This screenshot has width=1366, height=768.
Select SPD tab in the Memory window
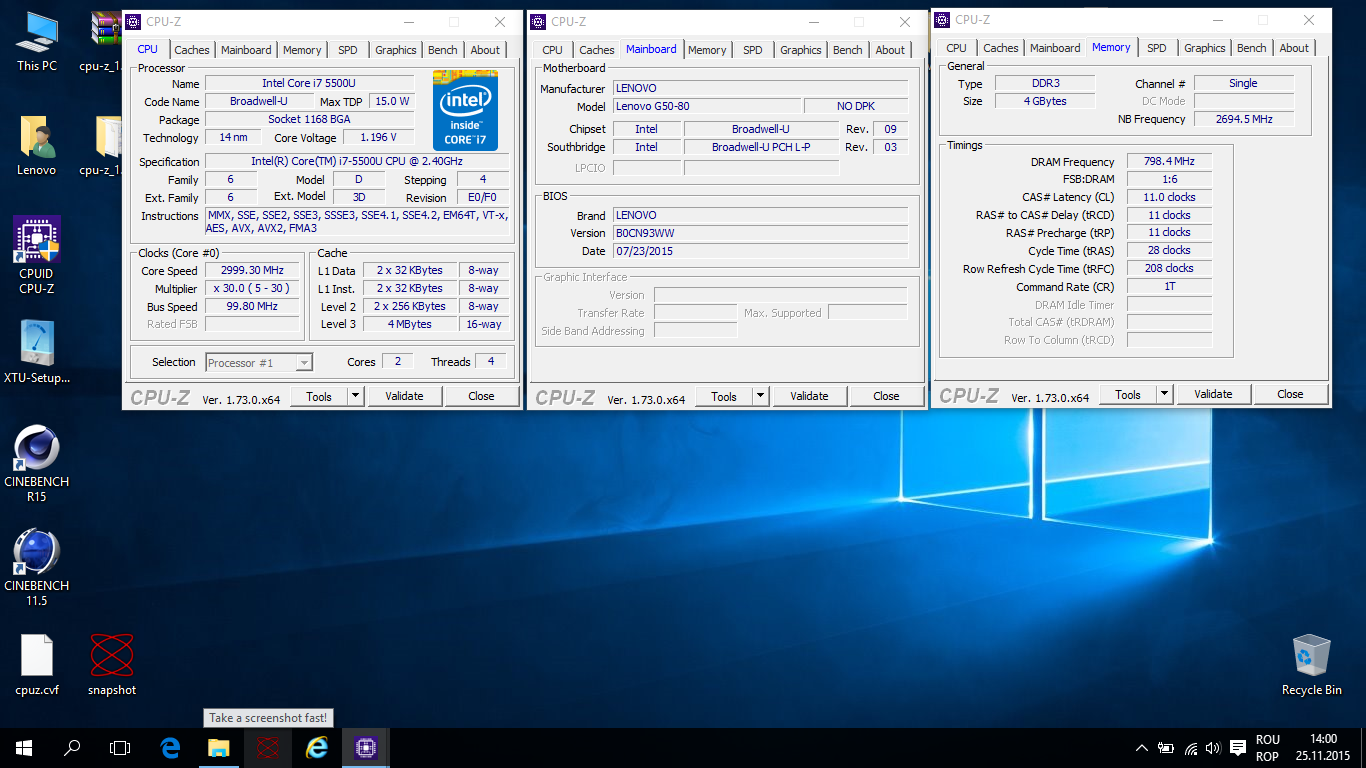(x=1156, y=48)
